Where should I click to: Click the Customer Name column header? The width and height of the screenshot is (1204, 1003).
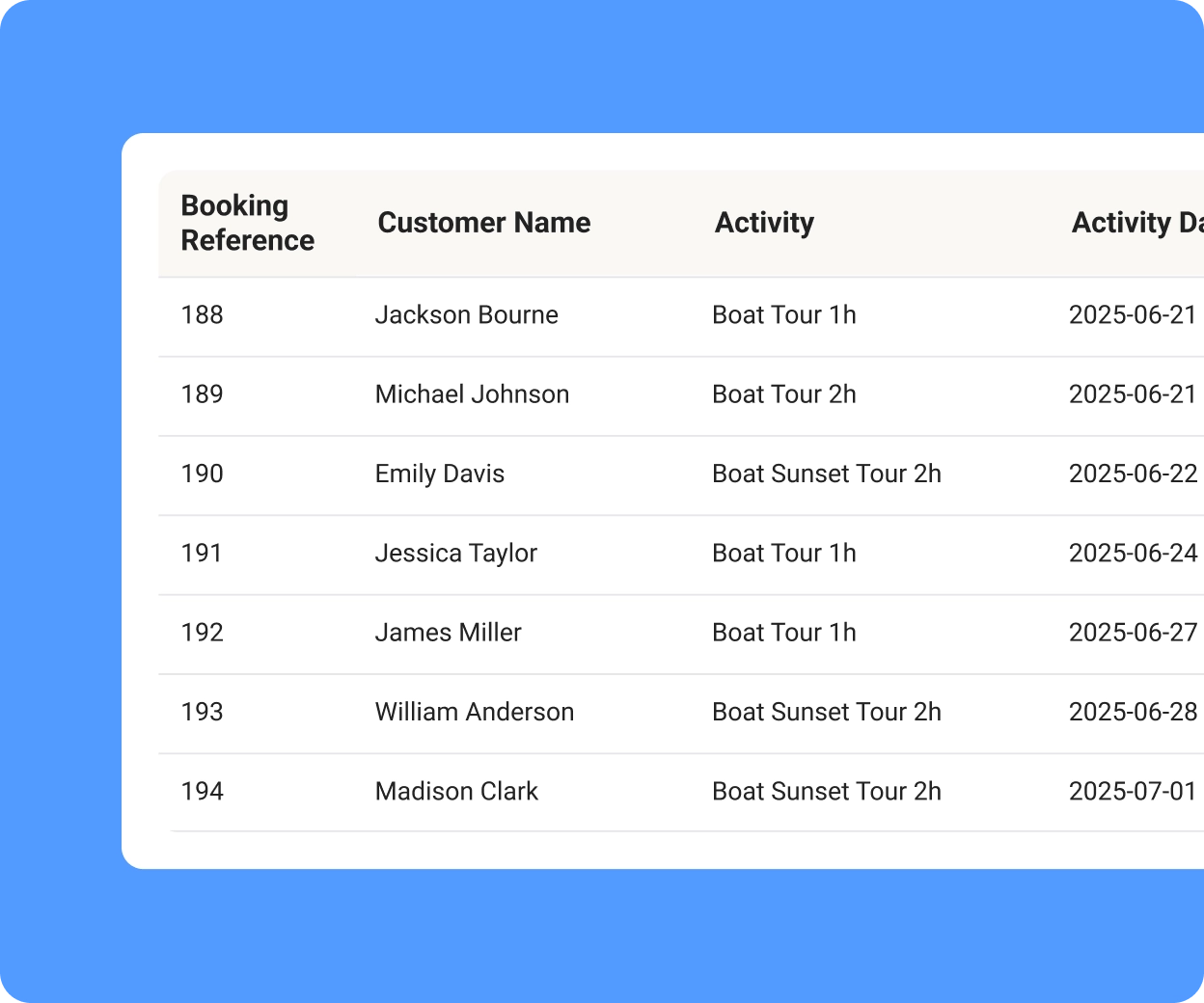[x=484, y=223]
